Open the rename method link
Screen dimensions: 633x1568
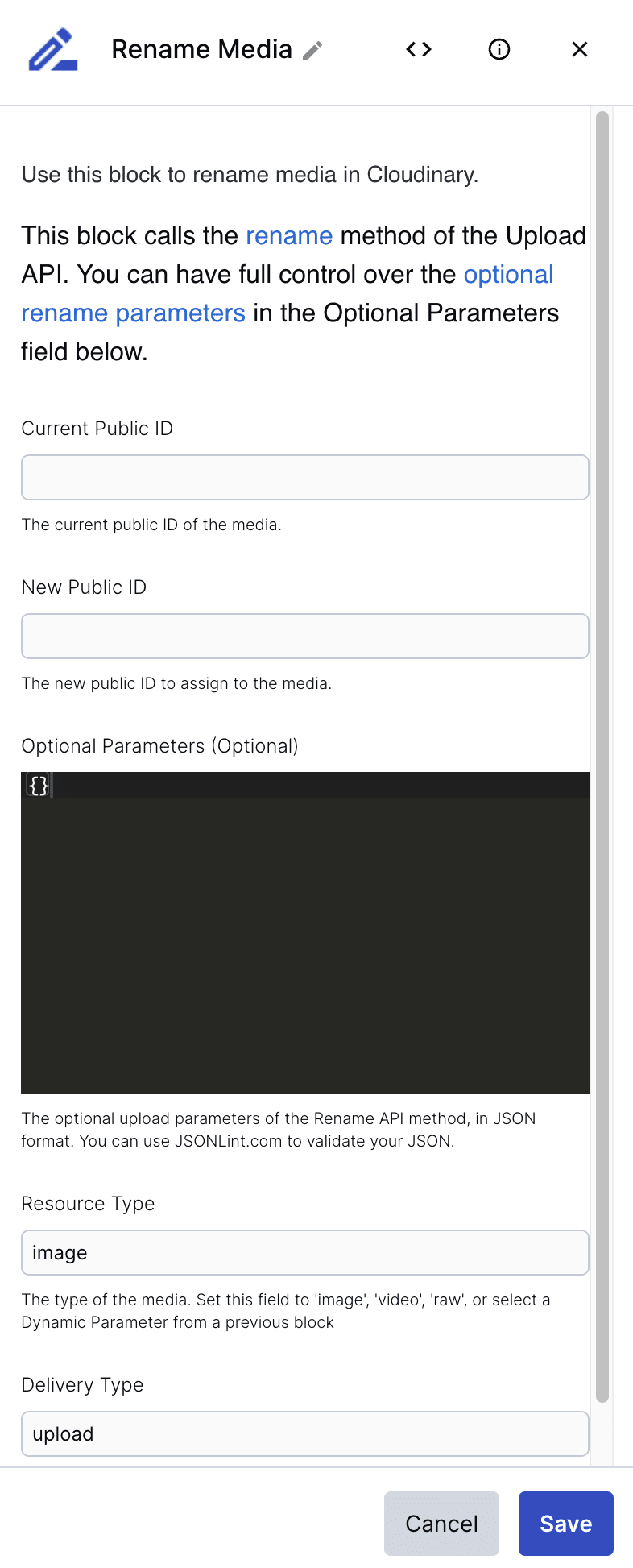289,235
